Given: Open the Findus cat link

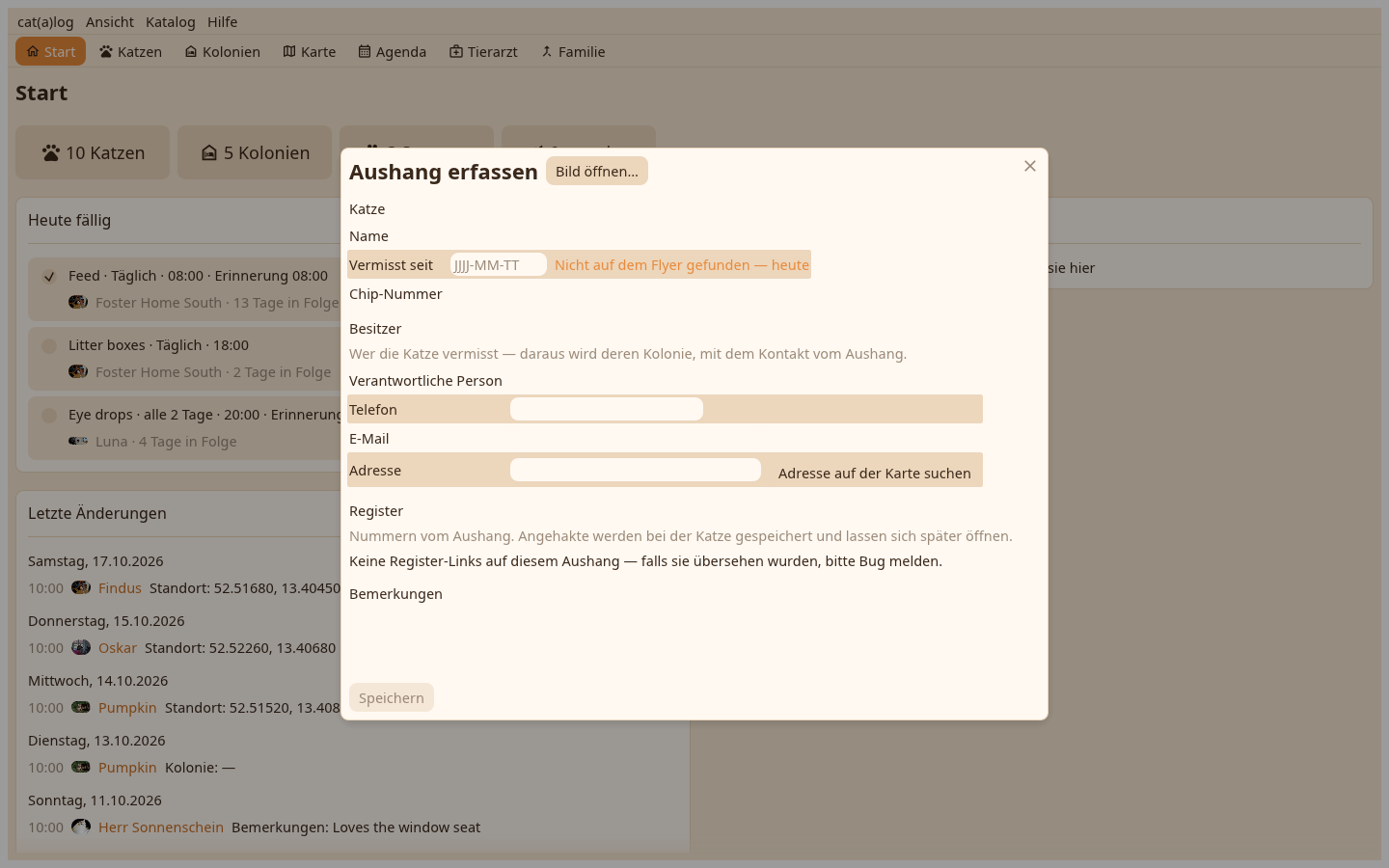Looking at the screenshot, I should 120,588.
